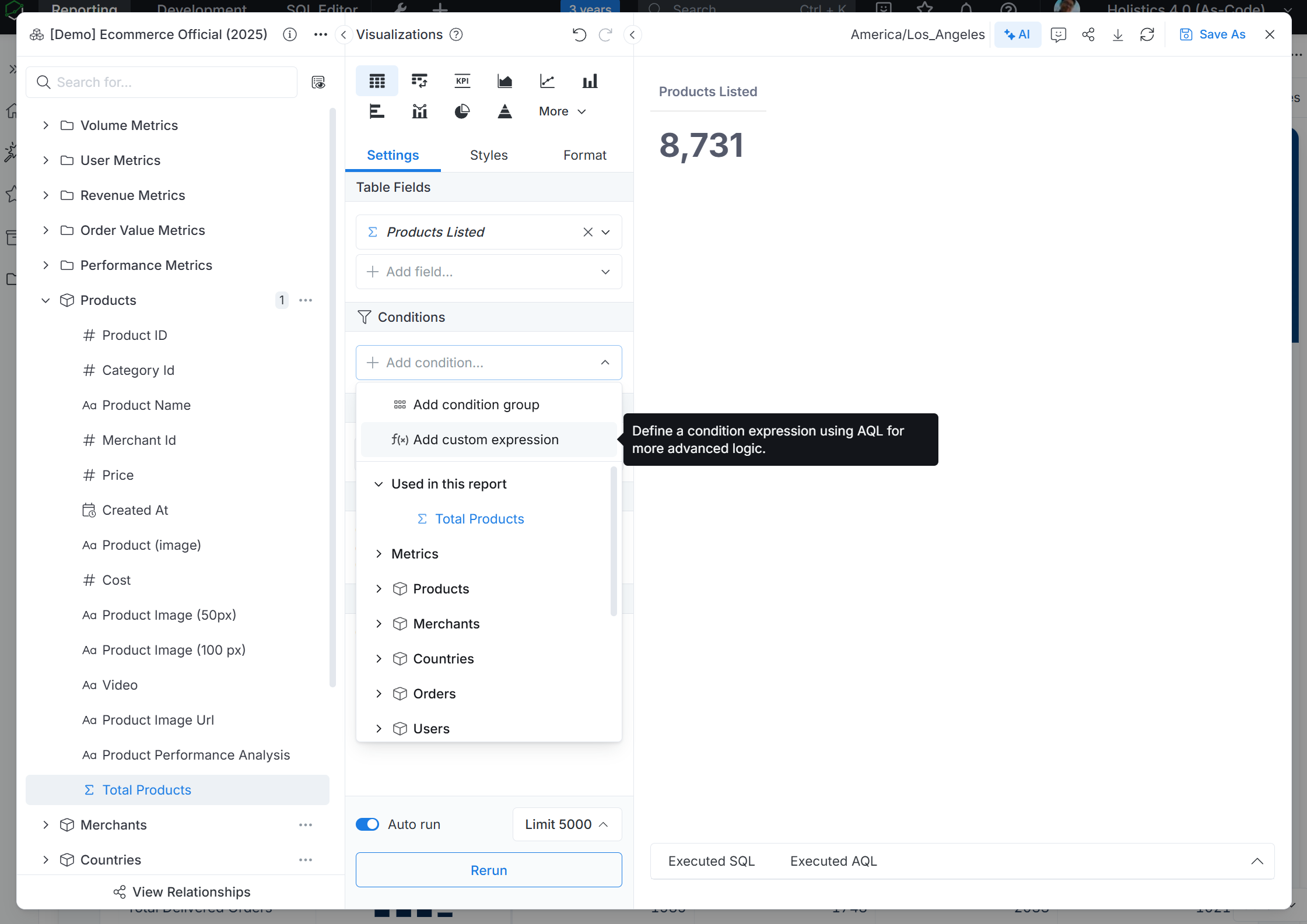Choose Add custom expression option
Viewport: 1307px width, 924px height.
point(485,440)
